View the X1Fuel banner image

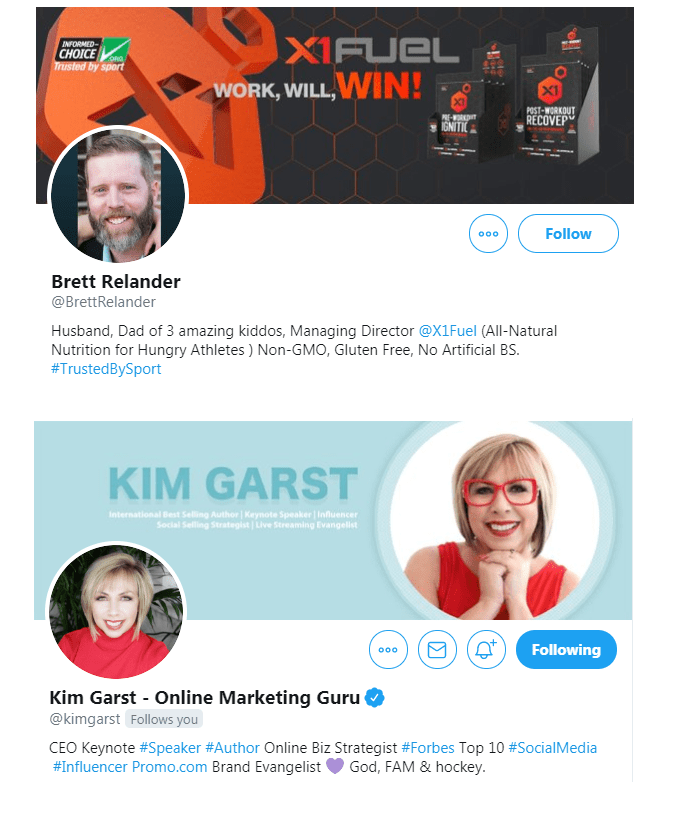(x=335, y=105)
